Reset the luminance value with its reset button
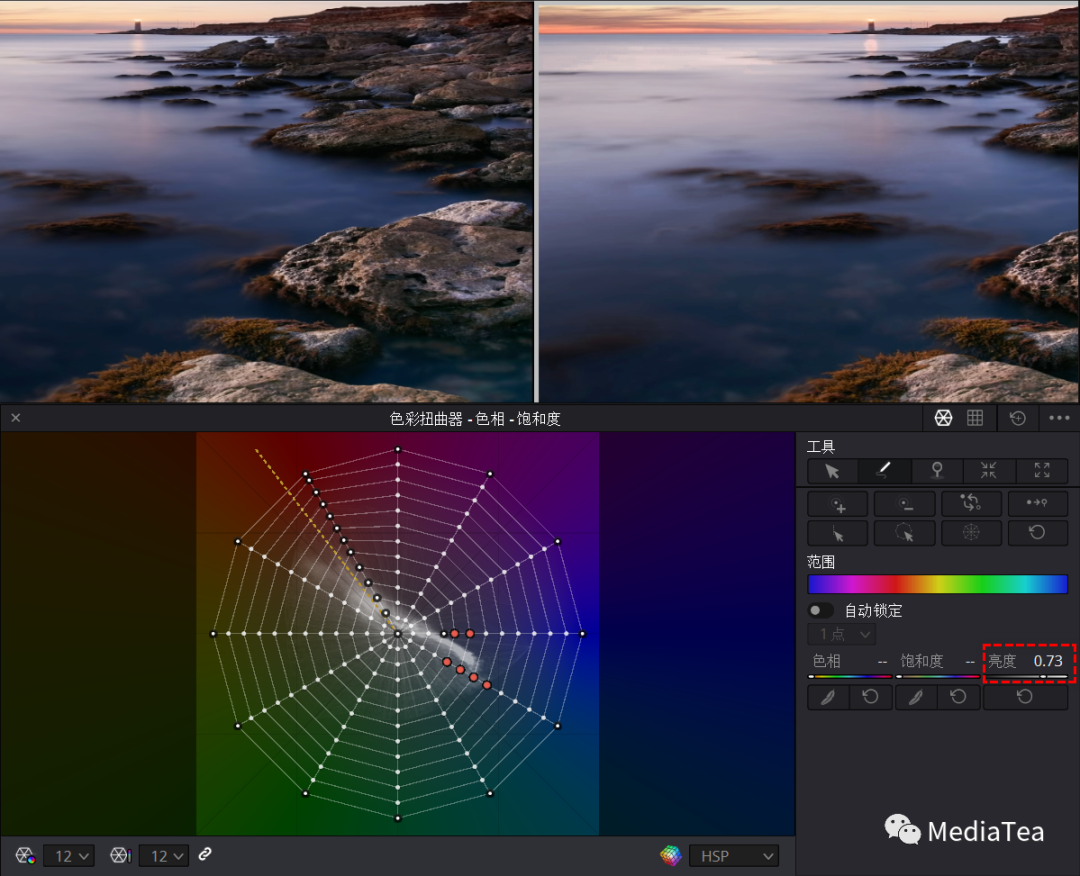Image resolution: width=1080 pixels, height=876 pixels. point(1025,698)
